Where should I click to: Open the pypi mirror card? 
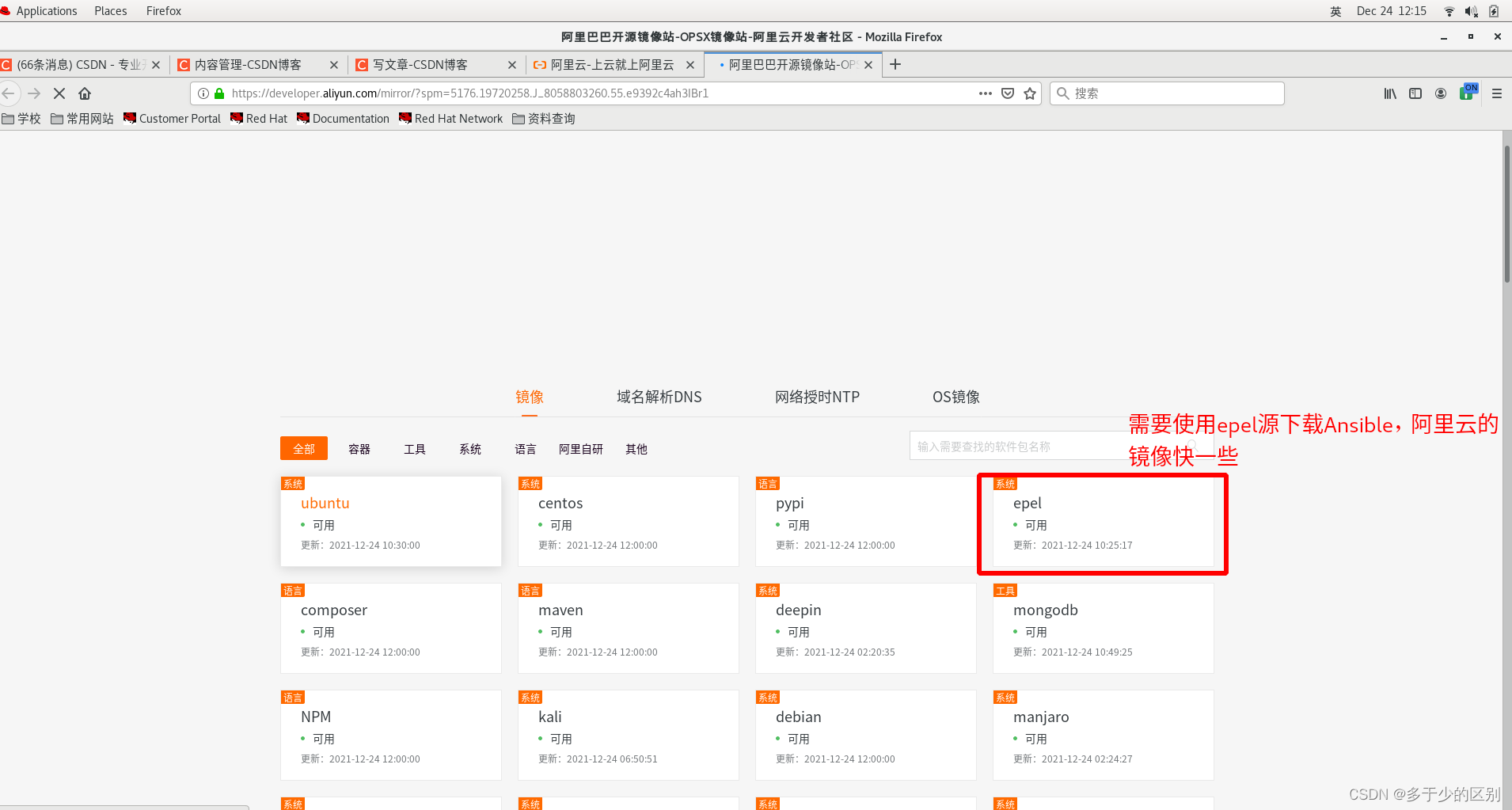coord(866,521)
